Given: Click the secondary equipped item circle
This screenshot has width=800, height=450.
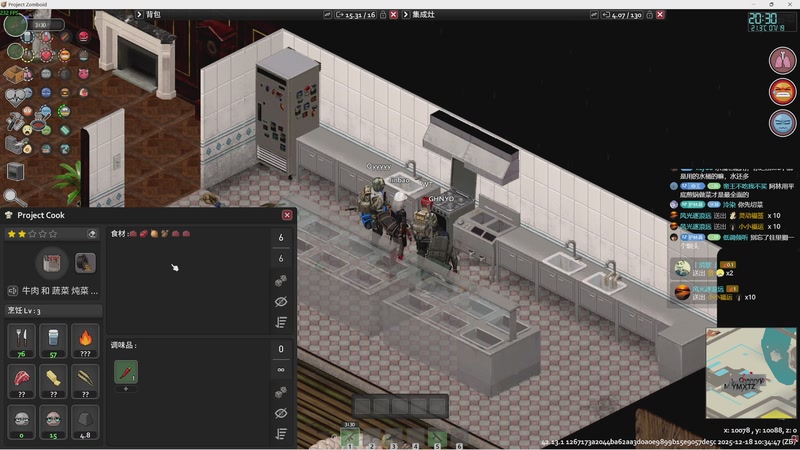Looking at the screenshot, I should (15, 51).
